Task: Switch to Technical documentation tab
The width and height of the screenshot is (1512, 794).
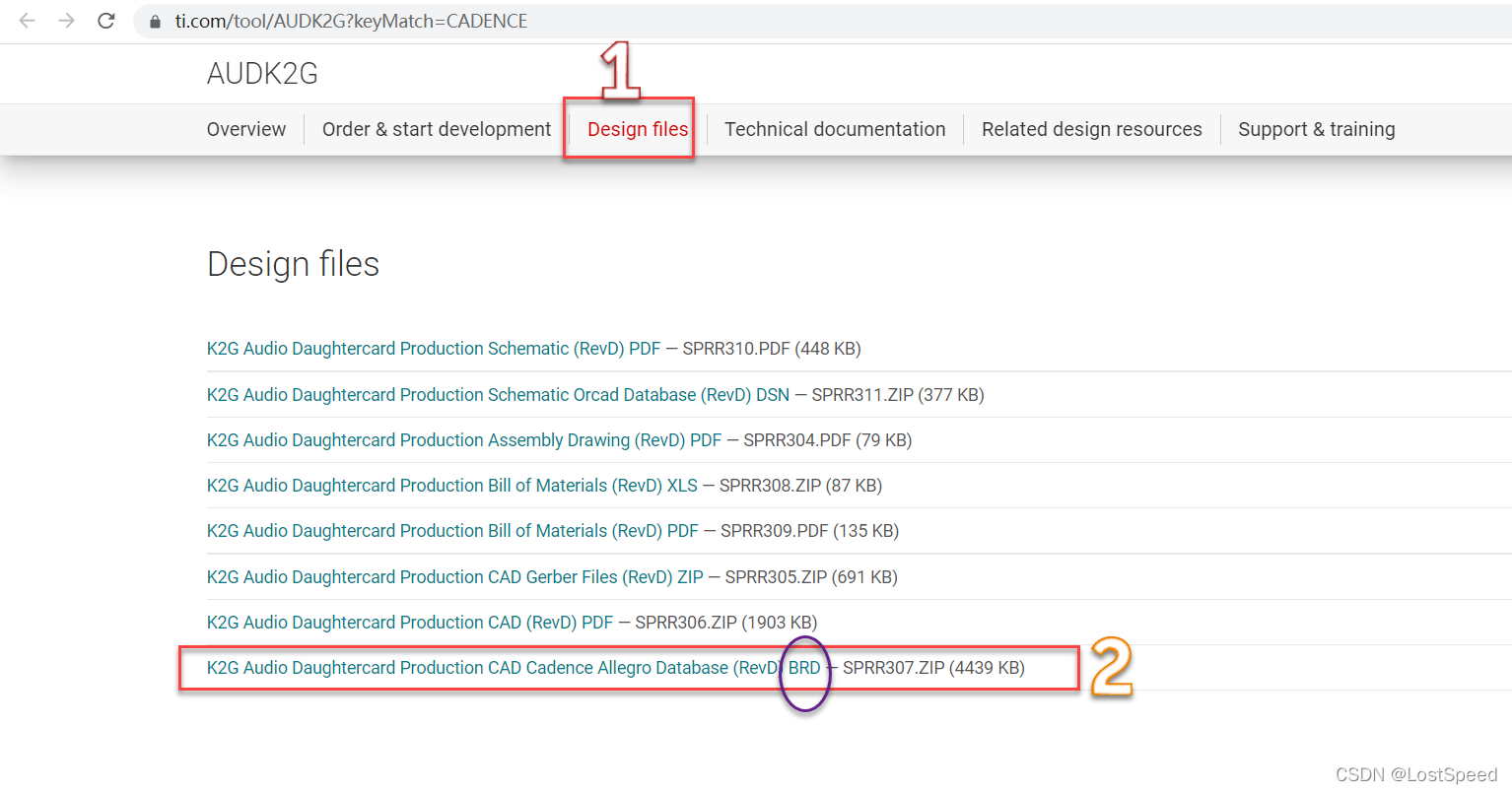Action: click(x=835, y=129)
